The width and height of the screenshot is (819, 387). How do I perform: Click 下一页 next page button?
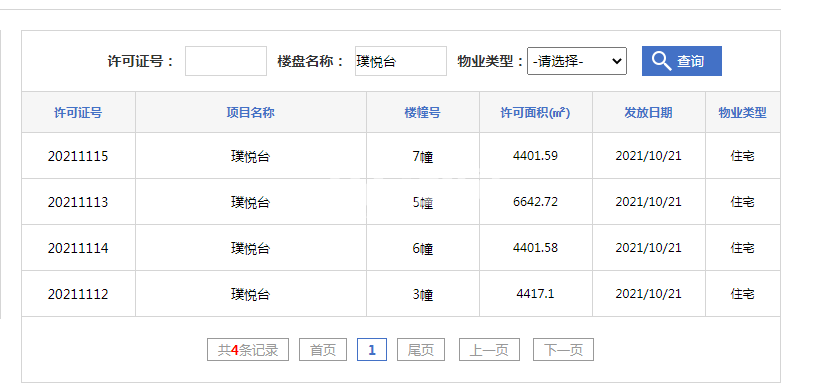(564, 350)
